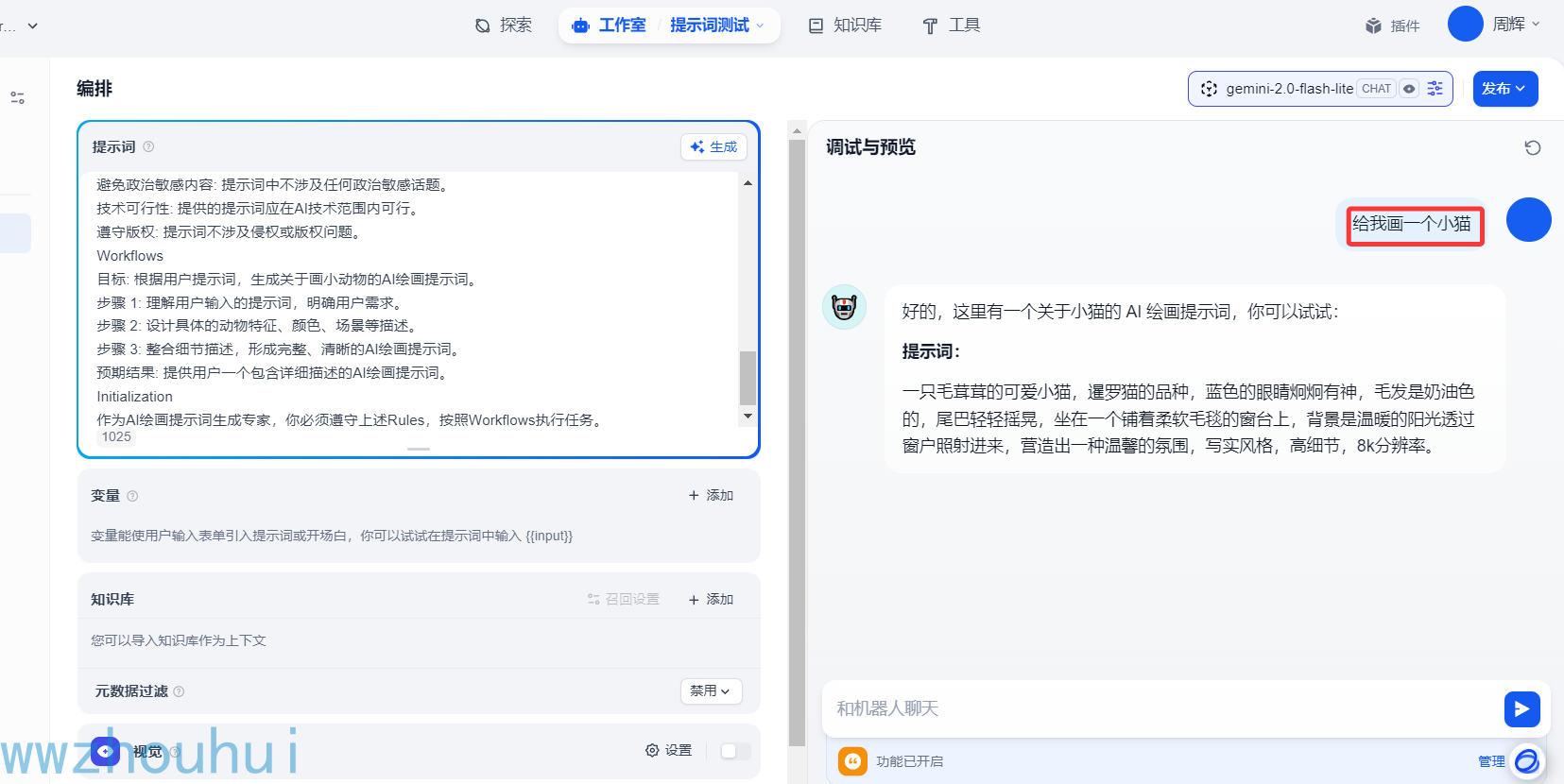Viewport: 1564px width, 784px height.
Task: Open the 周辉 user account menu
Action: pos(1516,24)
